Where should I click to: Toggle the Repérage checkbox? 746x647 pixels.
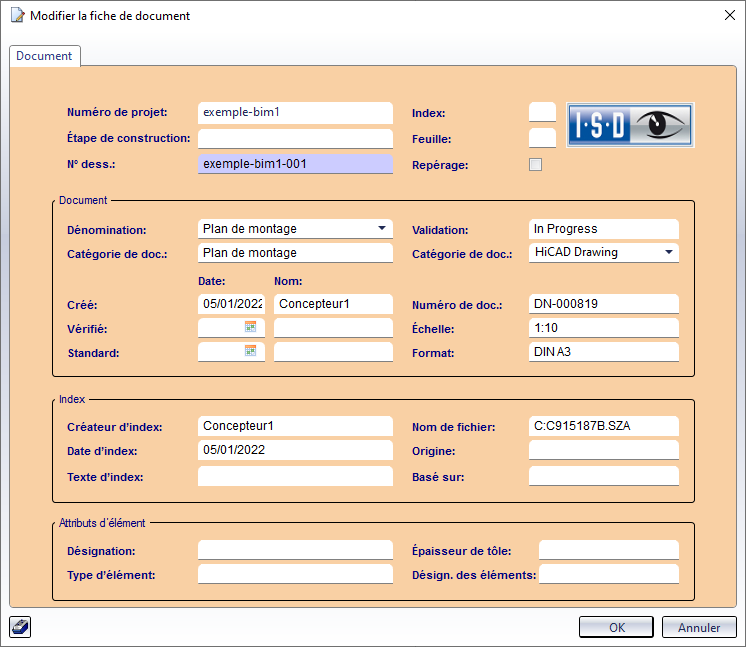click(x=536, y=164)
